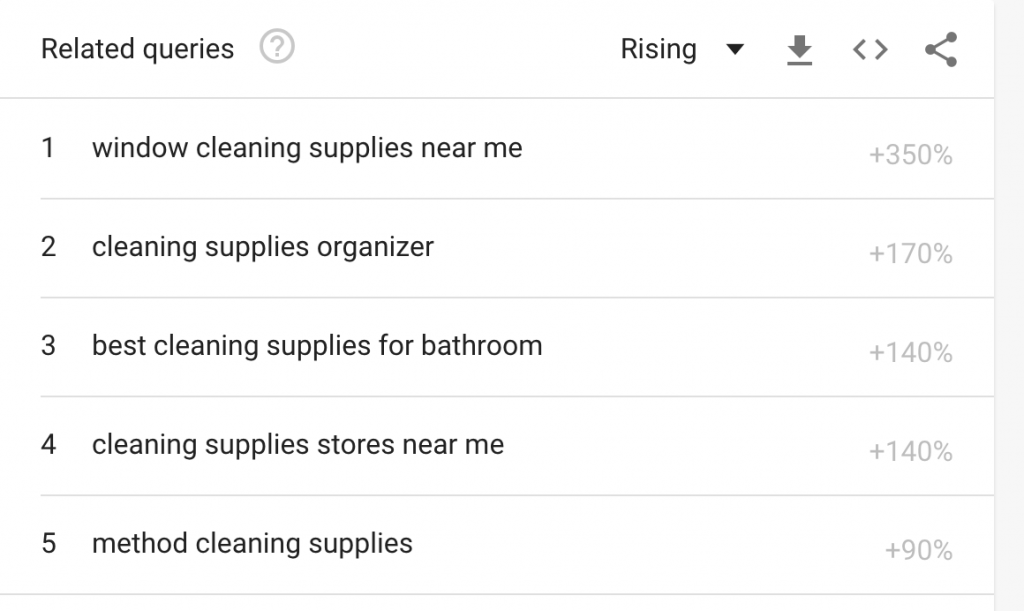The width and height of the screenshot is (1024, 611).
Task: Click the +90% growth value
Action: 918,550
